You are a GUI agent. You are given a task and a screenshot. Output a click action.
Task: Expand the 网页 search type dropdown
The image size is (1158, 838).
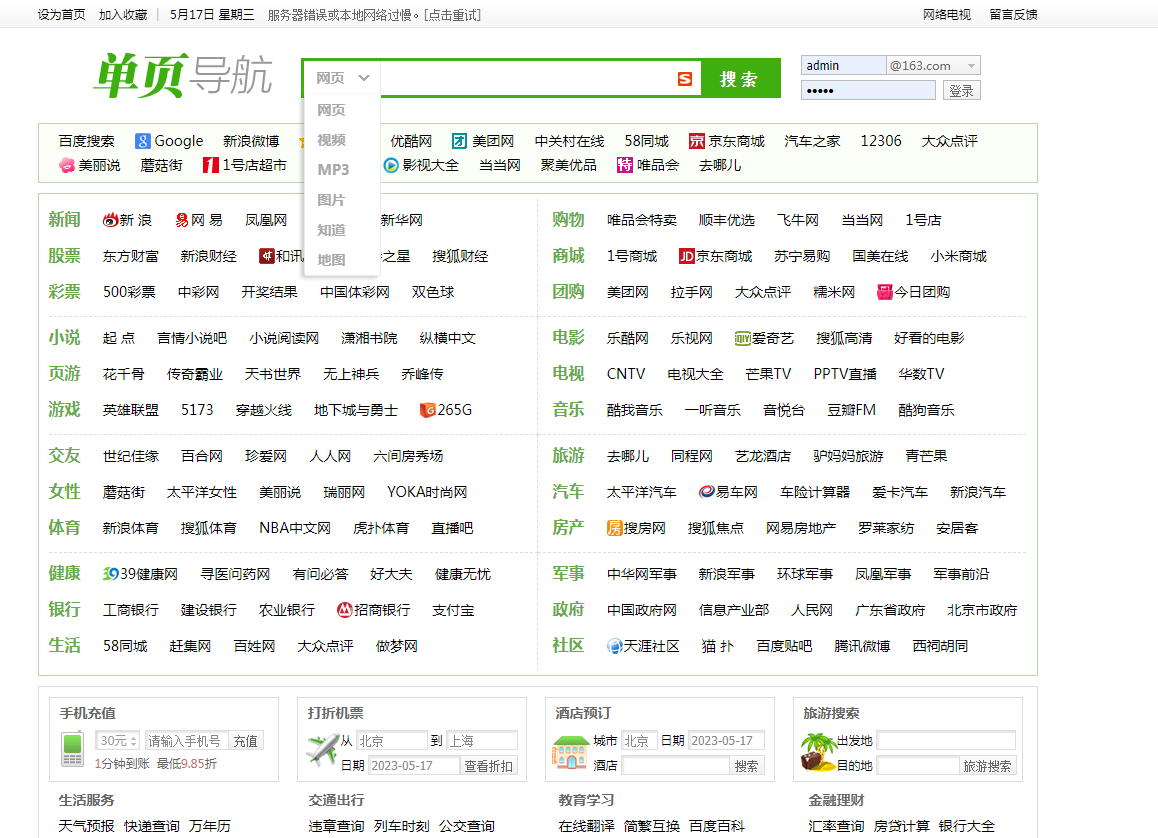342,78
